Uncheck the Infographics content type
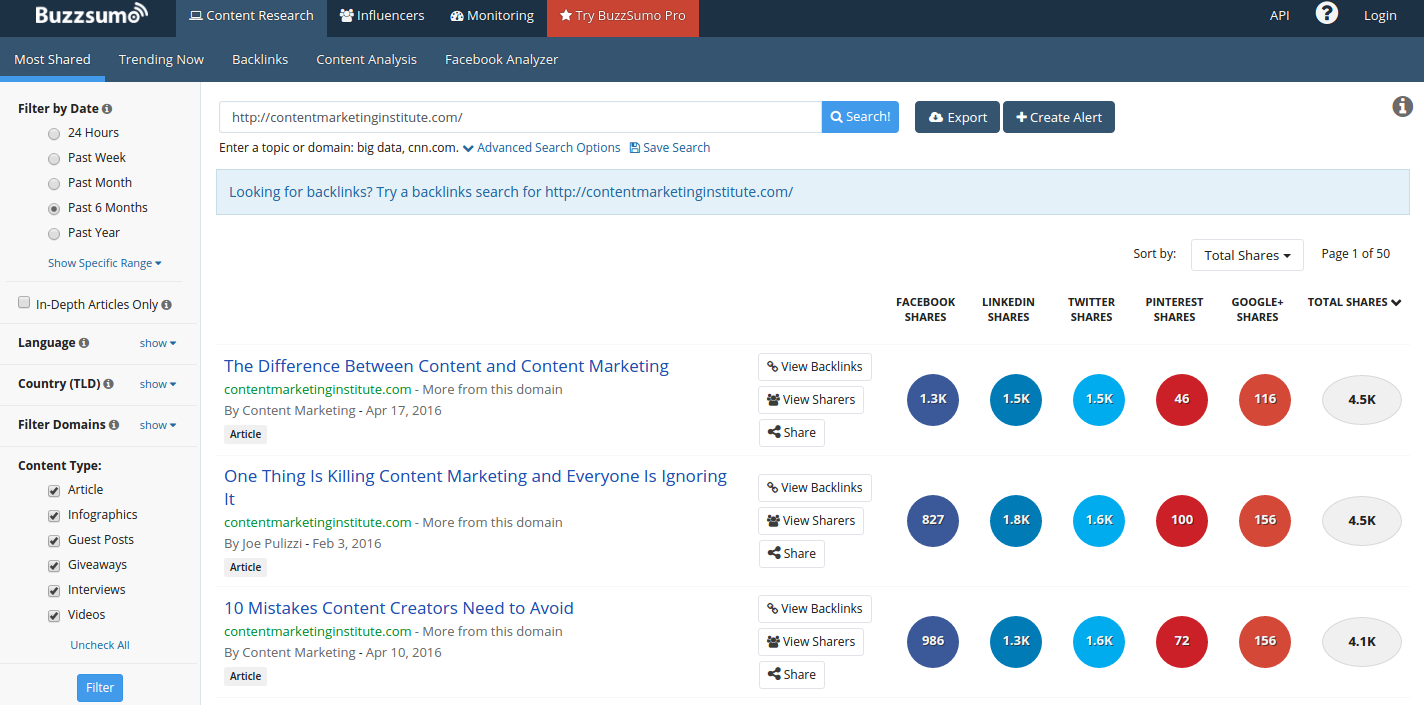The height and width of the screenshot is (705, 1424). pos(54,515)
